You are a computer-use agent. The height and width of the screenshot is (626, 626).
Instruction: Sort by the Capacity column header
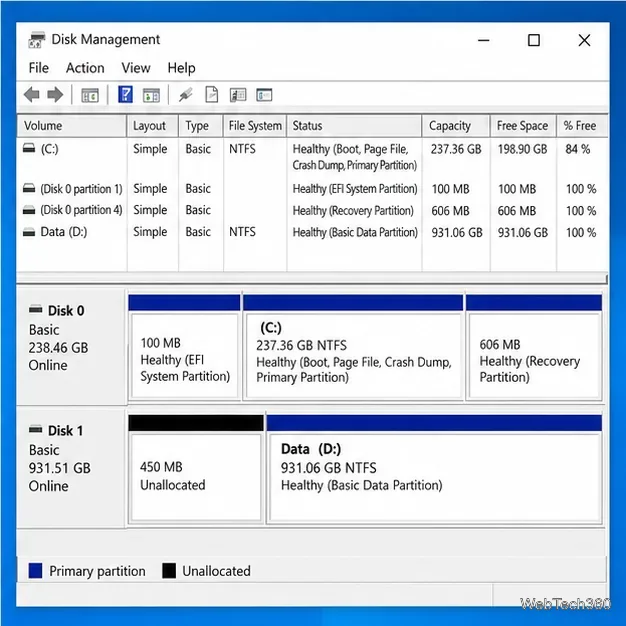(456, 126)
